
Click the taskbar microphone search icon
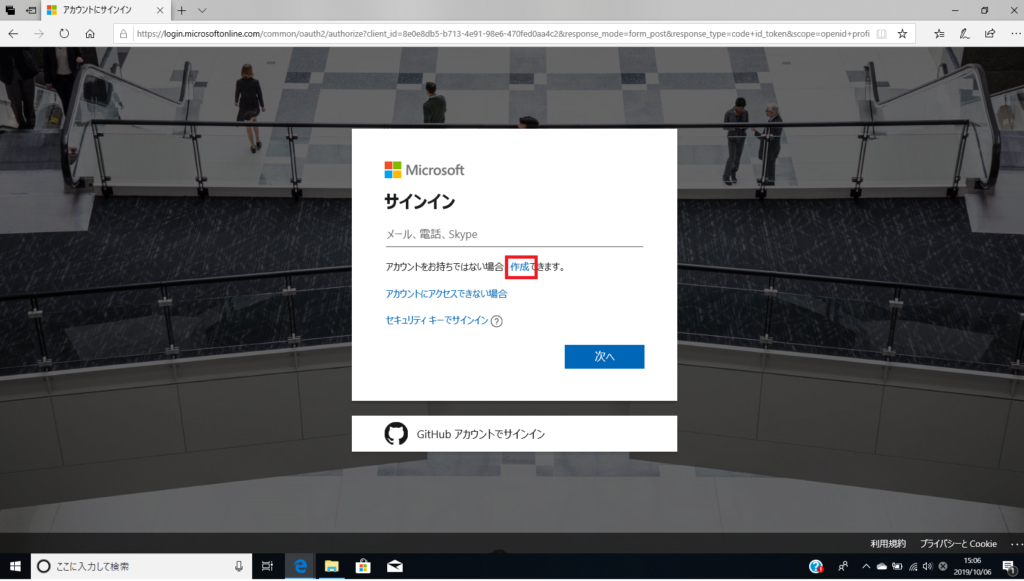click(239, 566)
